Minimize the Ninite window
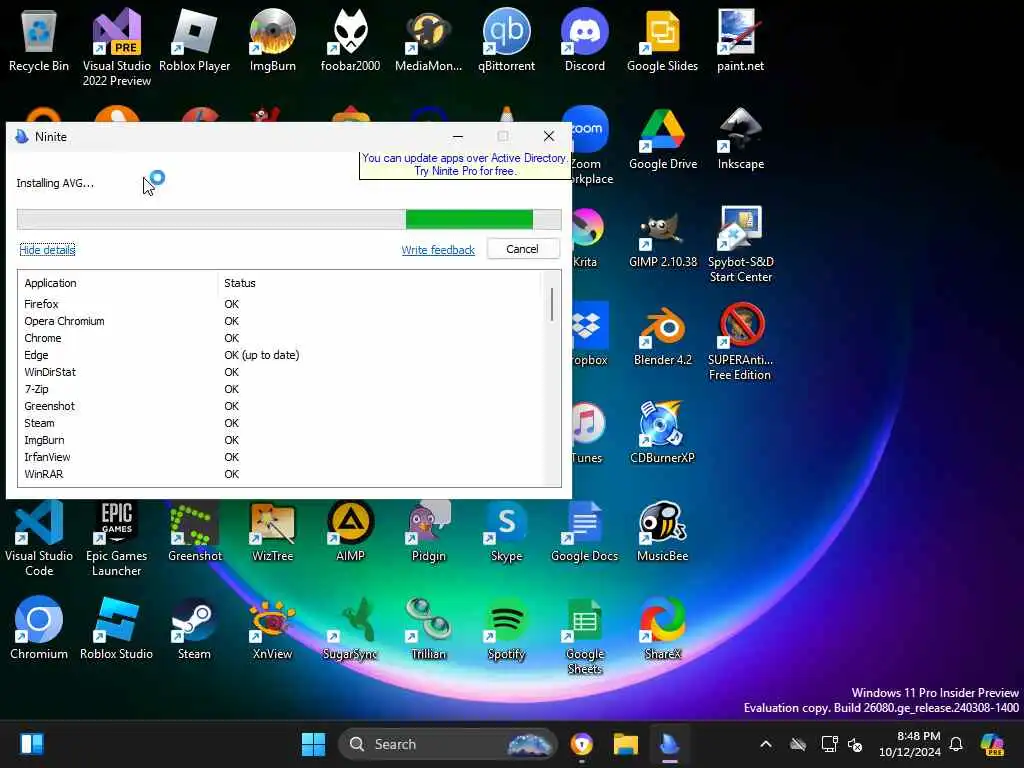Screen dimensions: 1024x768 (458, 136)
